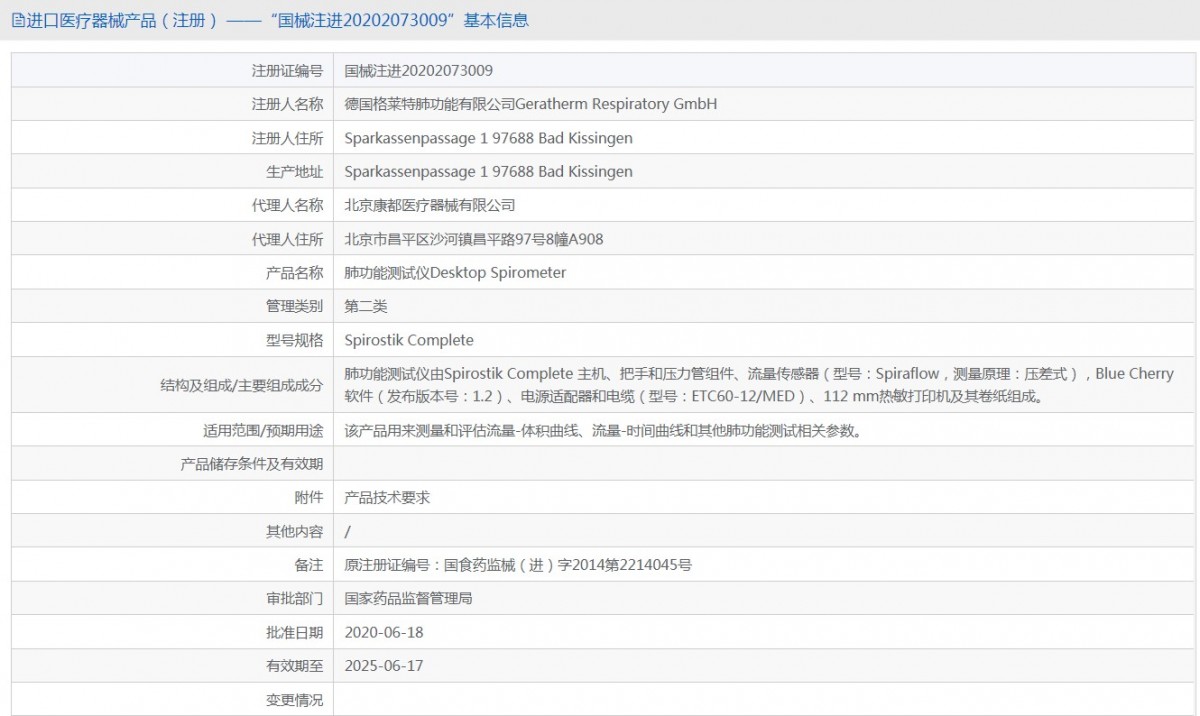Screen dimensions: 1200x716
Task: Select the intended use text 该产品用来测量
Action: (x=603, y=431)
